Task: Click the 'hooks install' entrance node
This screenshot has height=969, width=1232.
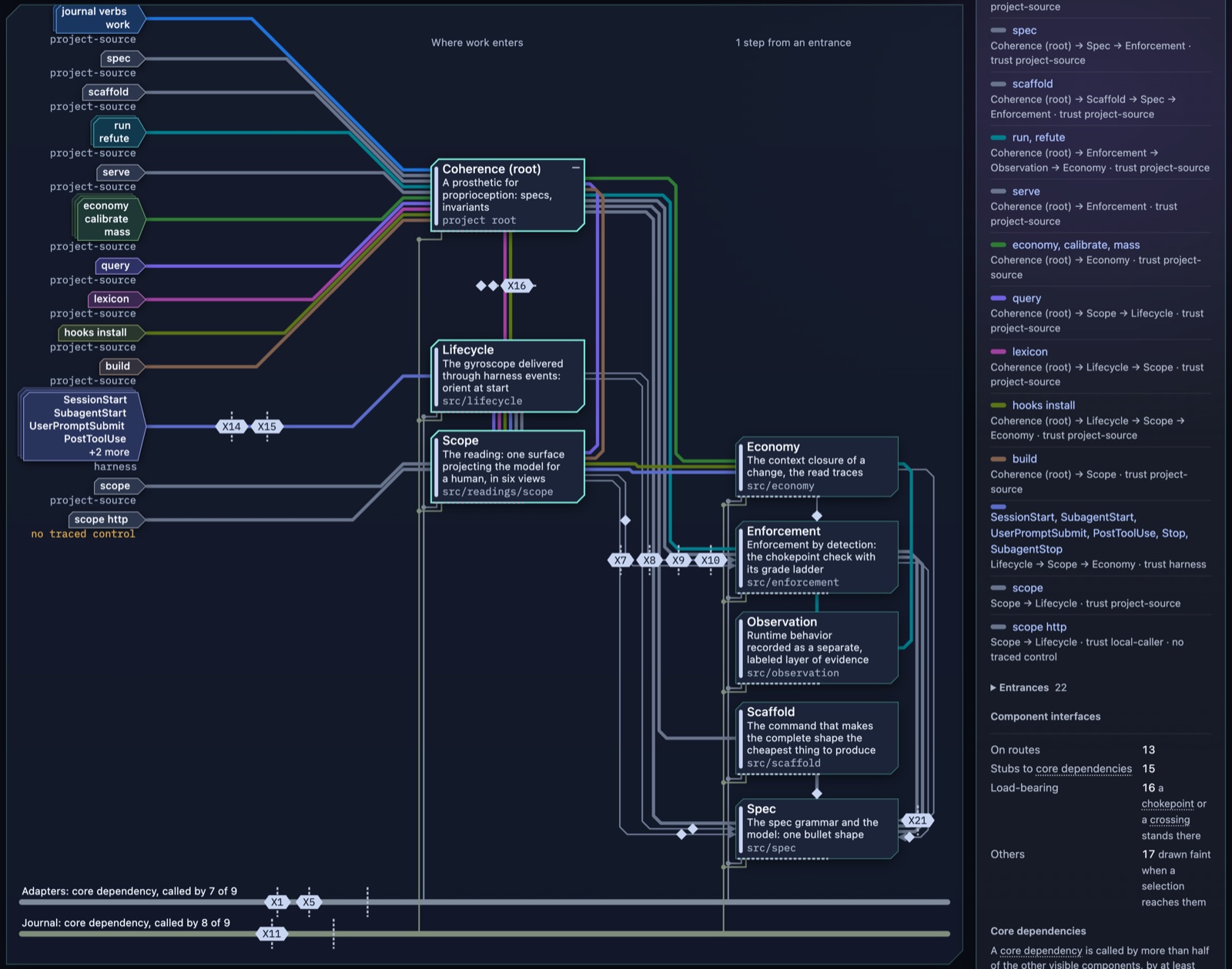Action: tap(101, 332)
